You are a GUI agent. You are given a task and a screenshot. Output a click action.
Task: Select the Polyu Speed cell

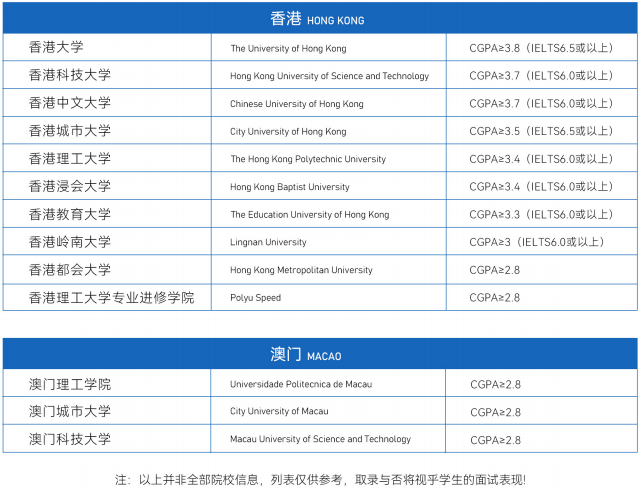tap(256, 298)
